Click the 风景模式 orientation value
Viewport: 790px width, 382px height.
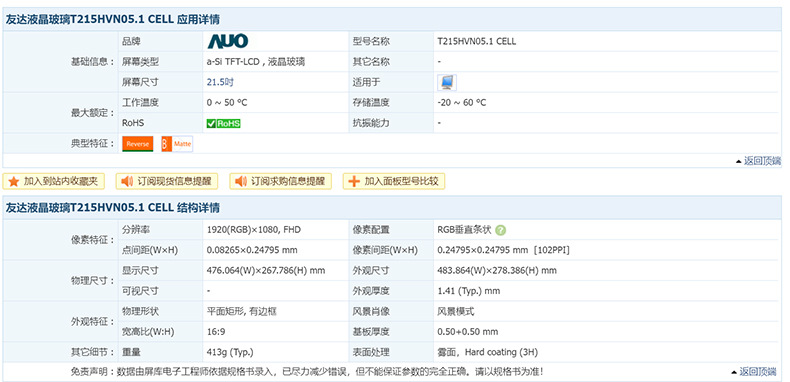(x=455, y=311)
